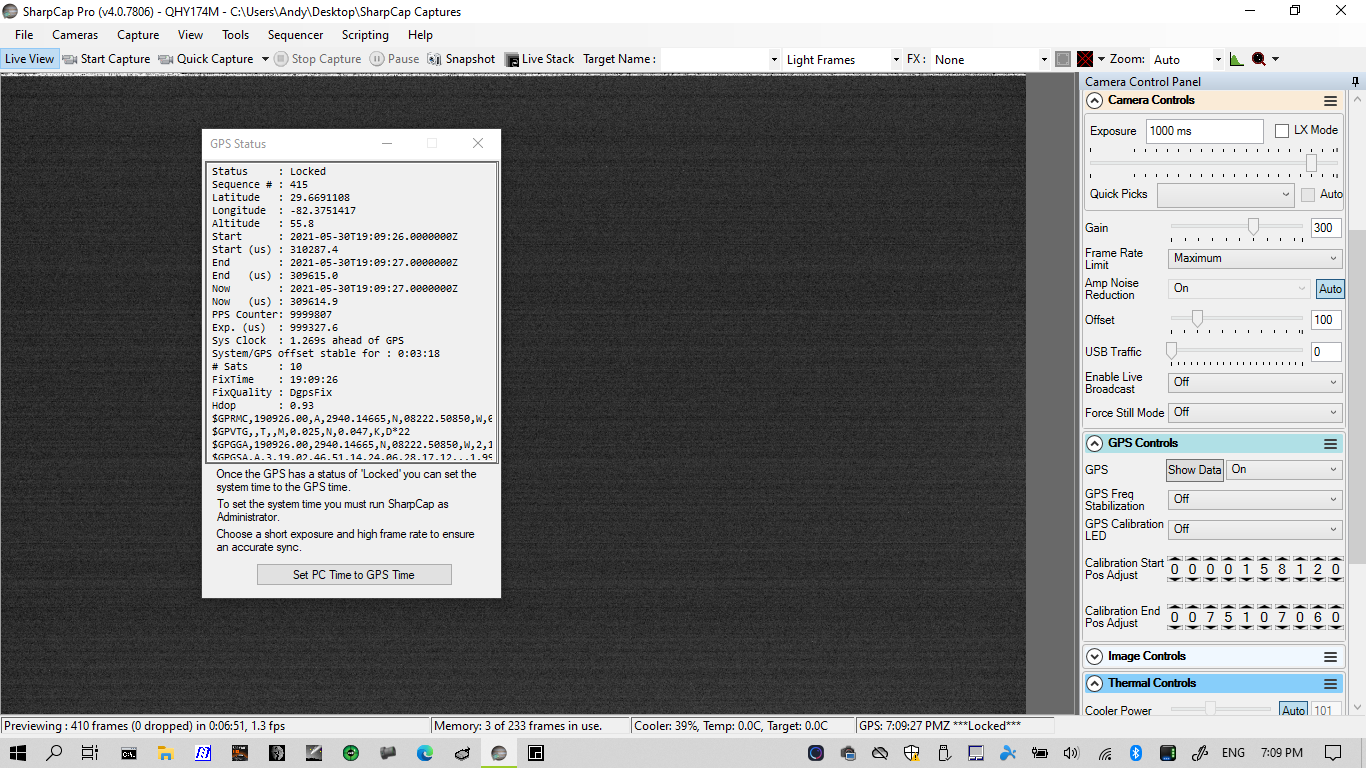Open the Camera Controls hamburger menu
Viewport: 1366px width, 768px height.
click(1330, 101)
